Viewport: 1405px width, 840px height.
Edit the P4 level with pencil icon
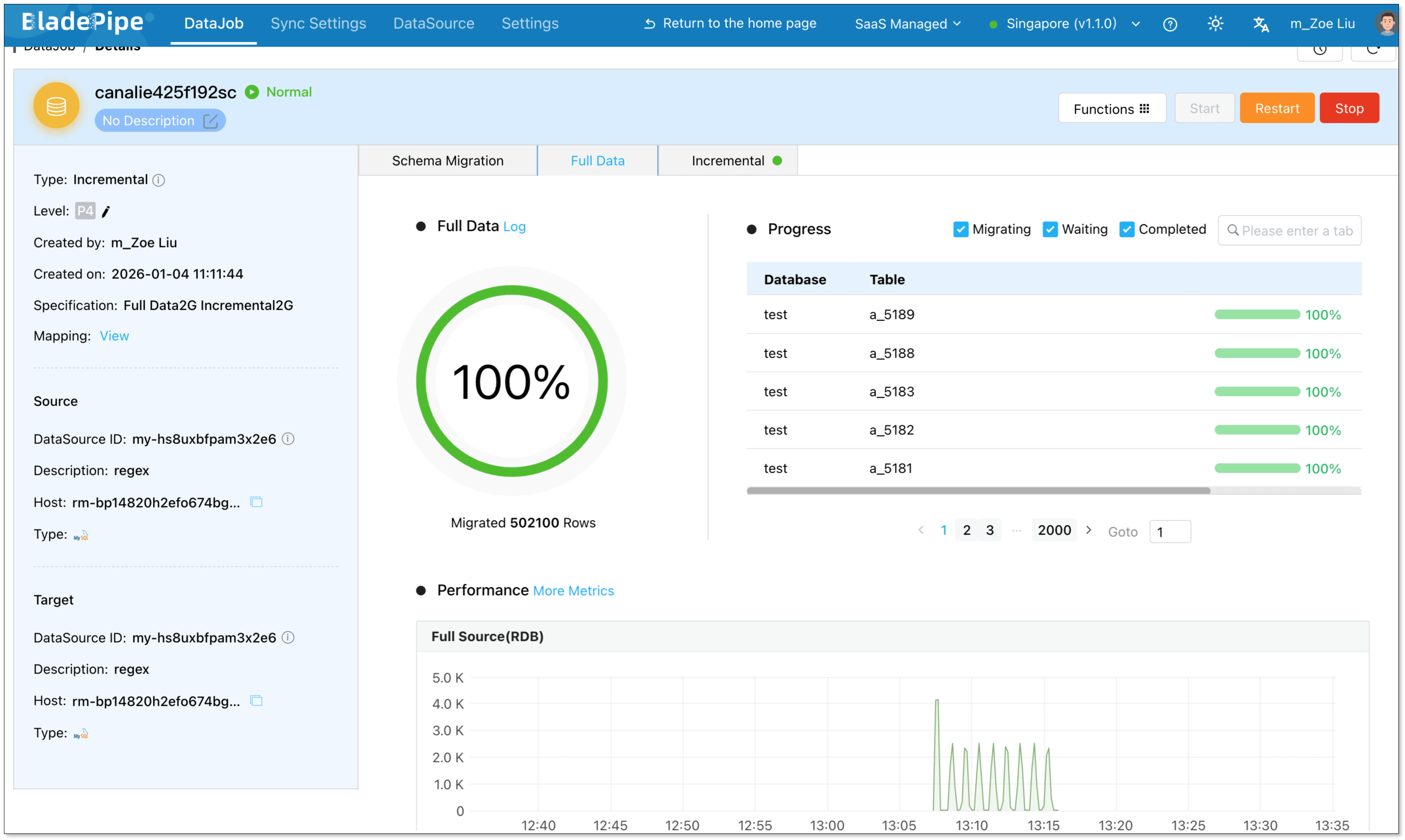[106, 212]
